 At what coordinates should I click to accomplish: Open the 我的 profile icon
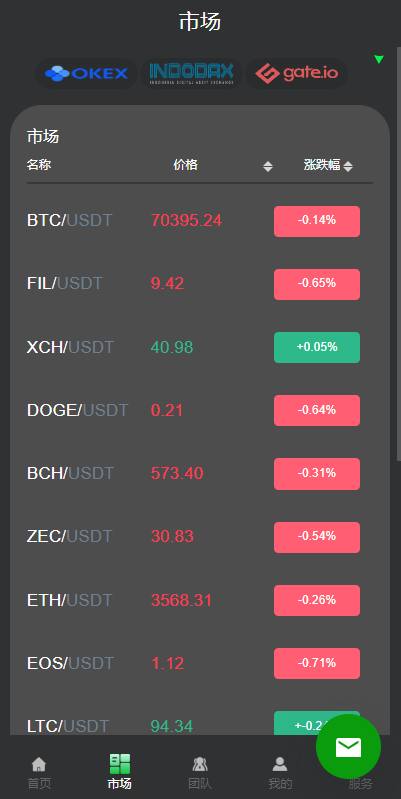[x=280, y=764]
